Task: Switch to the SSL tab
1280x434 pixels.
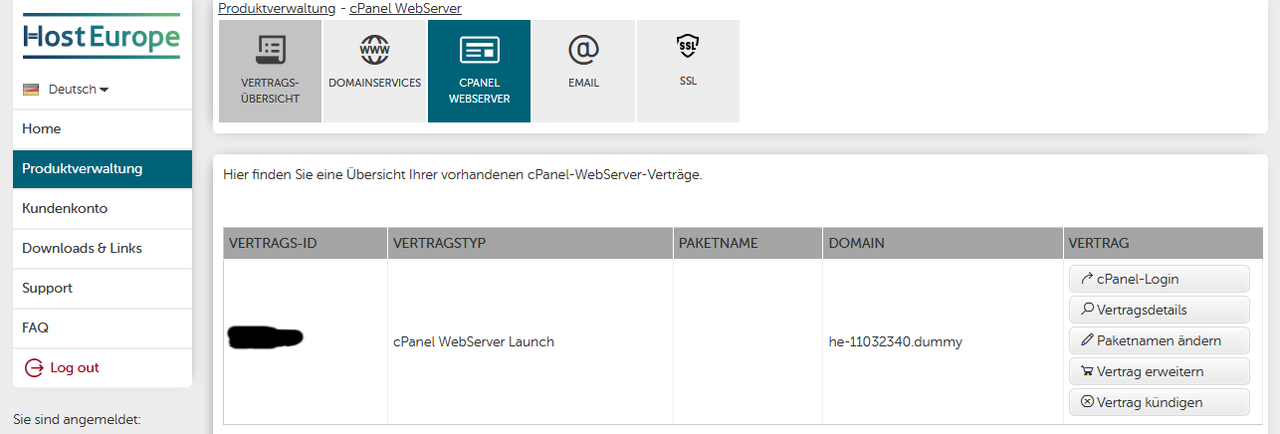Action: point(688,71)
